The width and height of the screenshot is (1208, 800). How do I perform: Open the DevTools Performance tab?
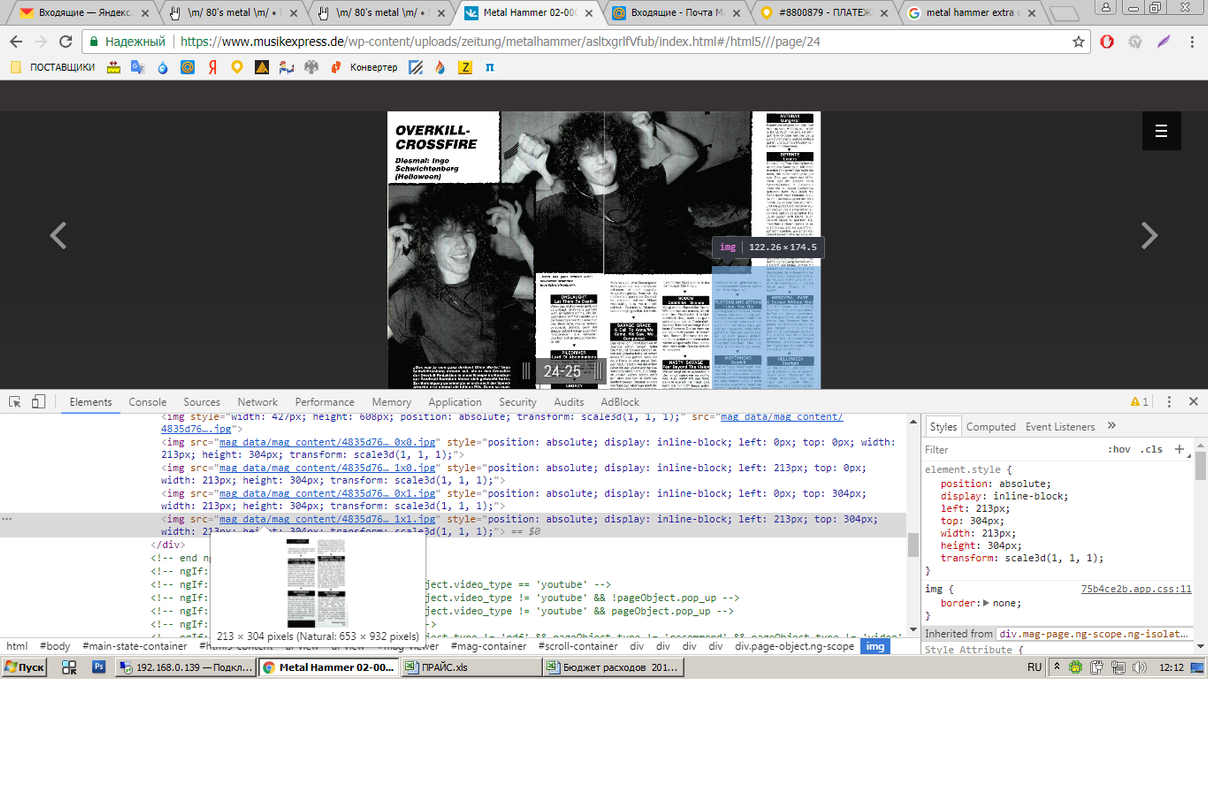pos(325,402)
